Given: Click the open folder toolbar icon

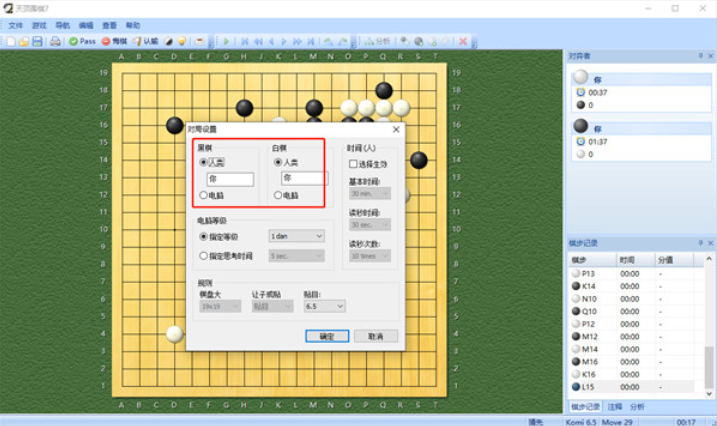Looking at the screenshot, I should click(24, 41).
